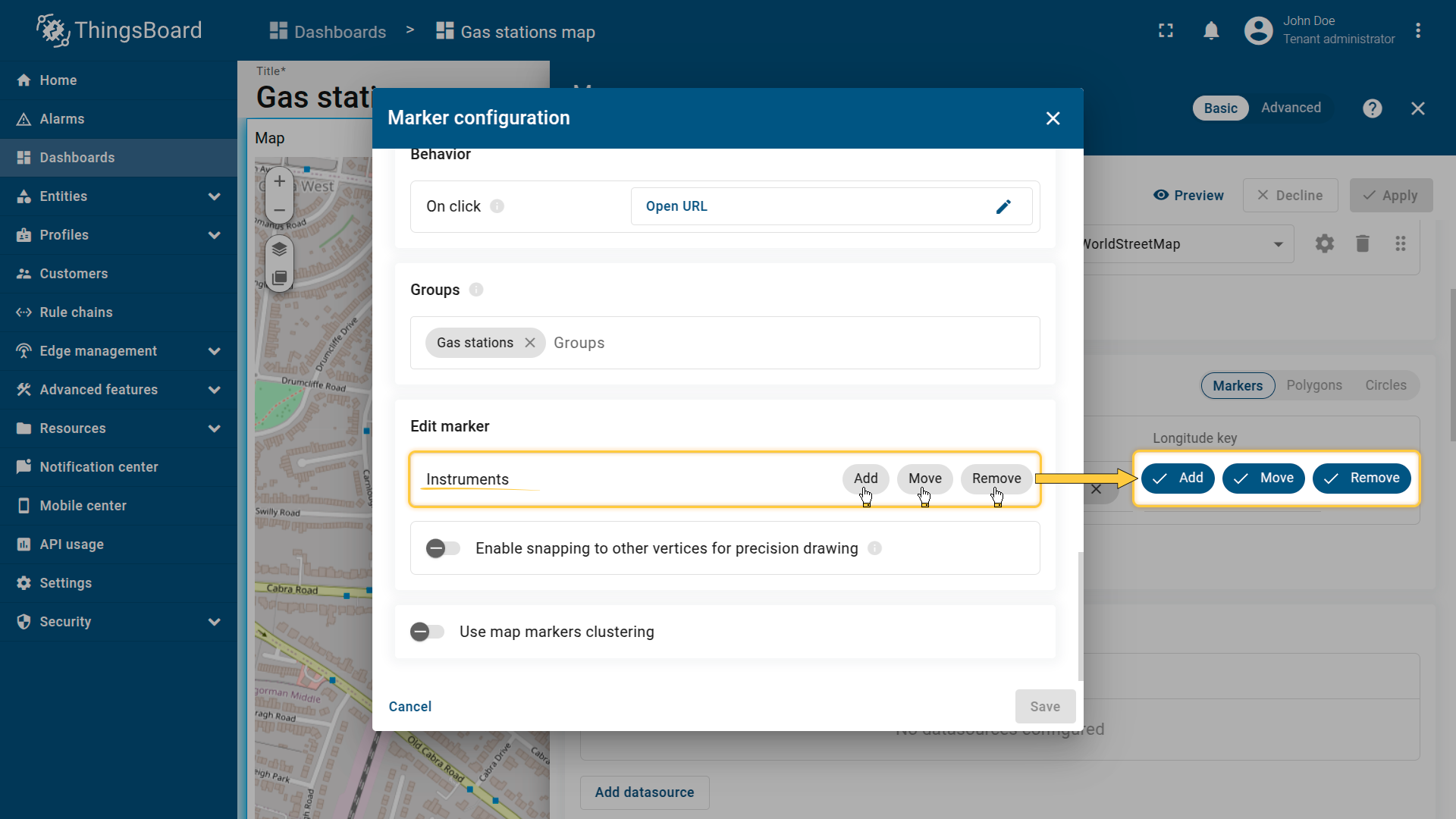
Task: Click the Add datasource button
Action: pyautogui.click(x=644, y=792)
